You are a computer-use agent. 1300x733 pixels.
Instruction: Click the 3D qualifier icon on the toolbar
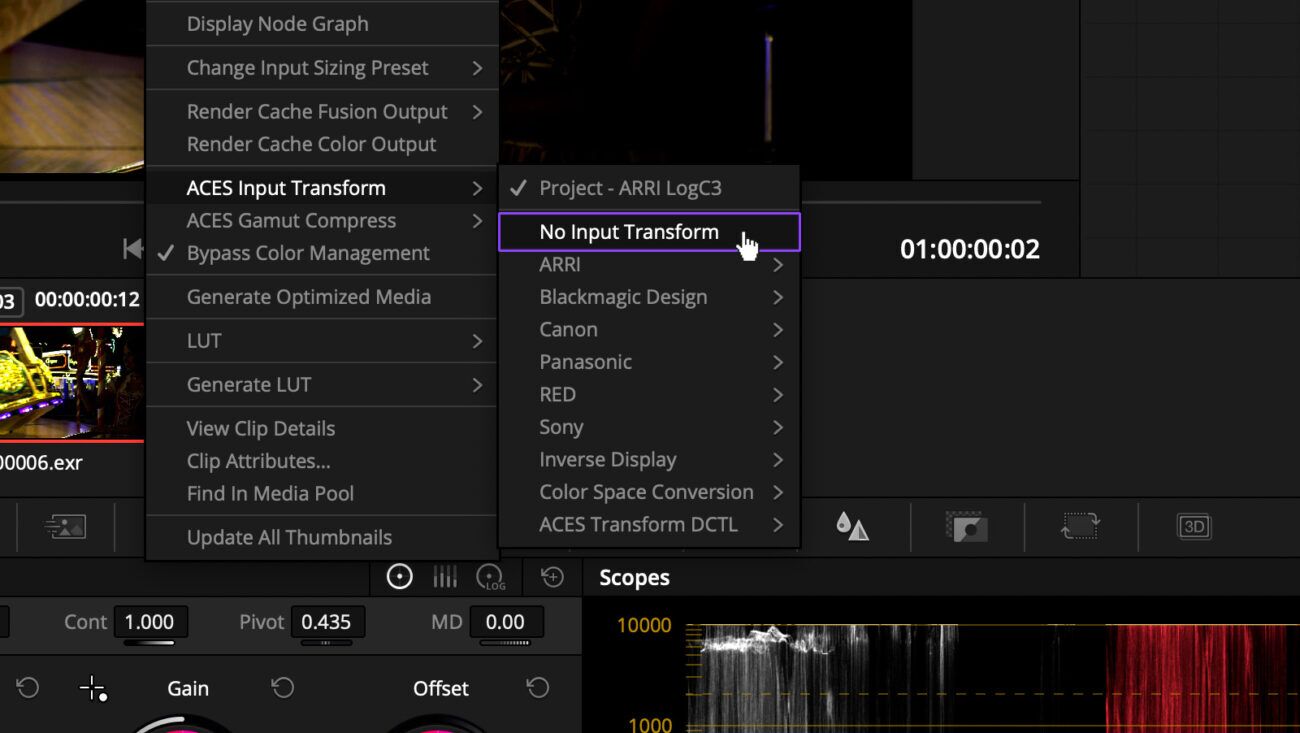[x=1194, y=526]
